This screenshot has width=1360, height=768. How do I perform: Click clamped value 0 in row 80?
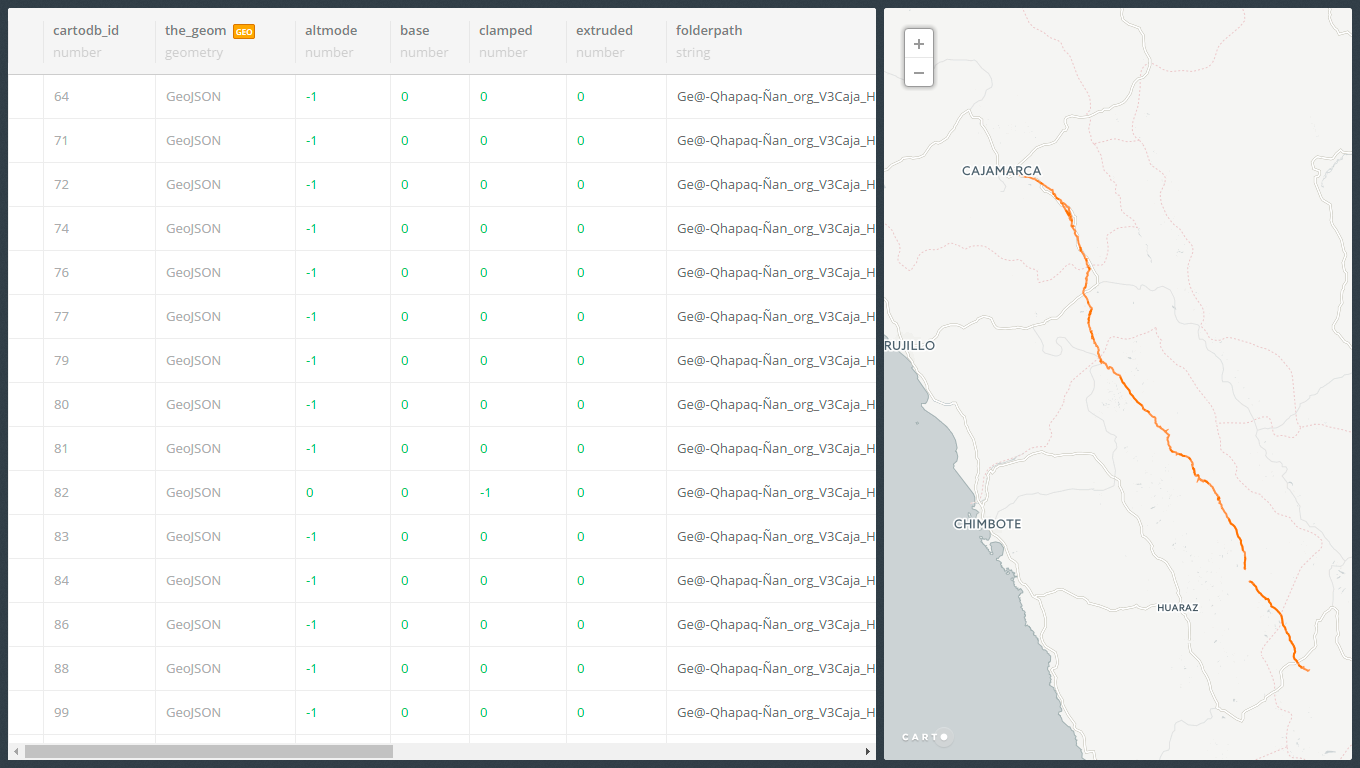point(484,405)
